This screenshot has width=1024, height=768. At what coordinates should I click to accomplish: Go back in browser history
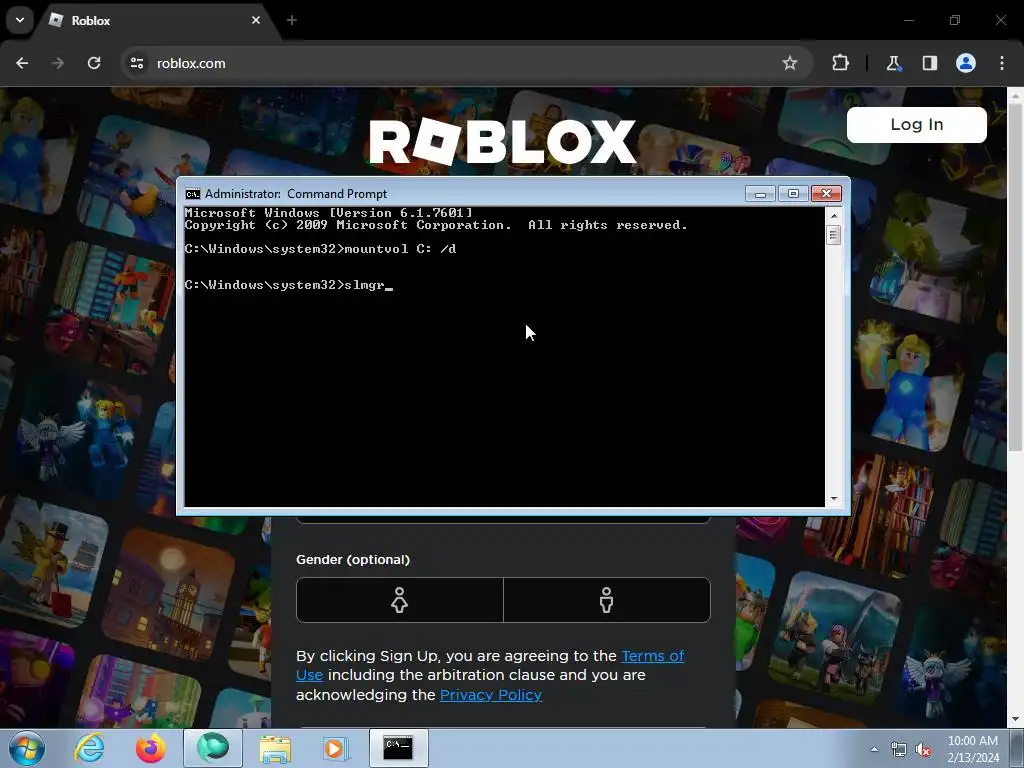22,63
